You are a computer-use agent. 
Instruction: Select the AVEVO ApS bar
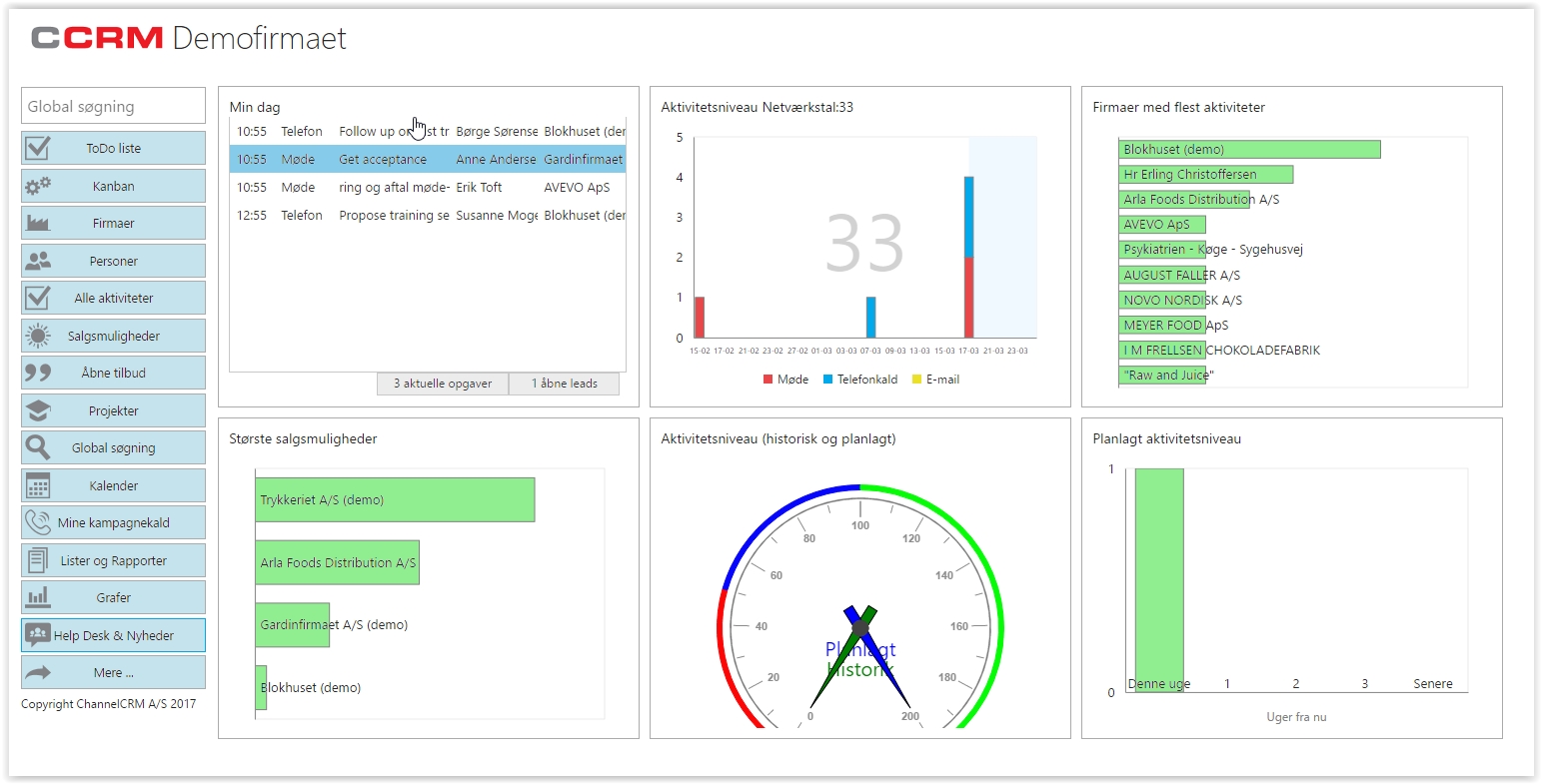pyautogui.click(x=1162, y=224)
